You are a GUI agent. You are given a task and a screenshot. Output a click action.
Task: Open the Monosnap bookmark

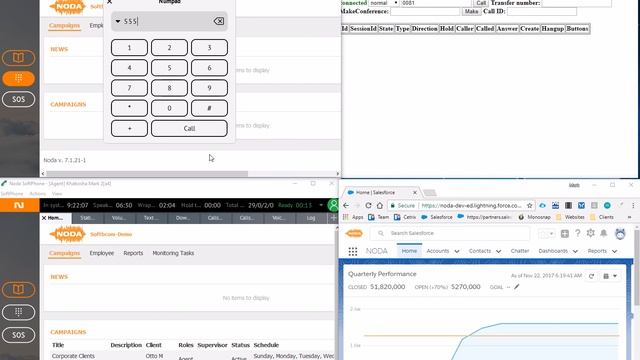pyautogui.click(x=535, y=217)
